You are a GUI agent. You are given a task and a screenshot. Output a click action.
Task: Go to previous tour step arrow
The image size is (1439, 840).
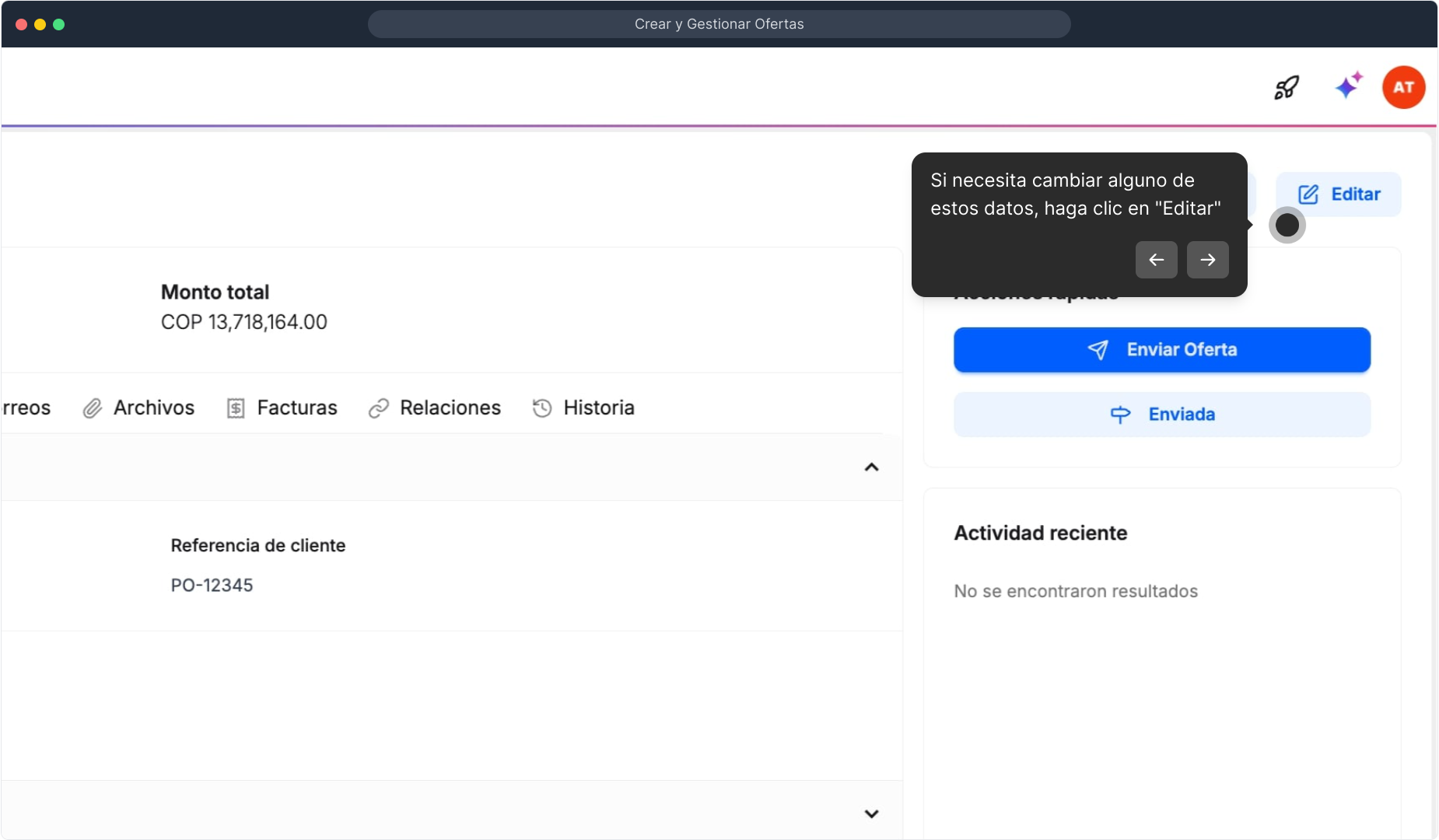pos(1156,260)
